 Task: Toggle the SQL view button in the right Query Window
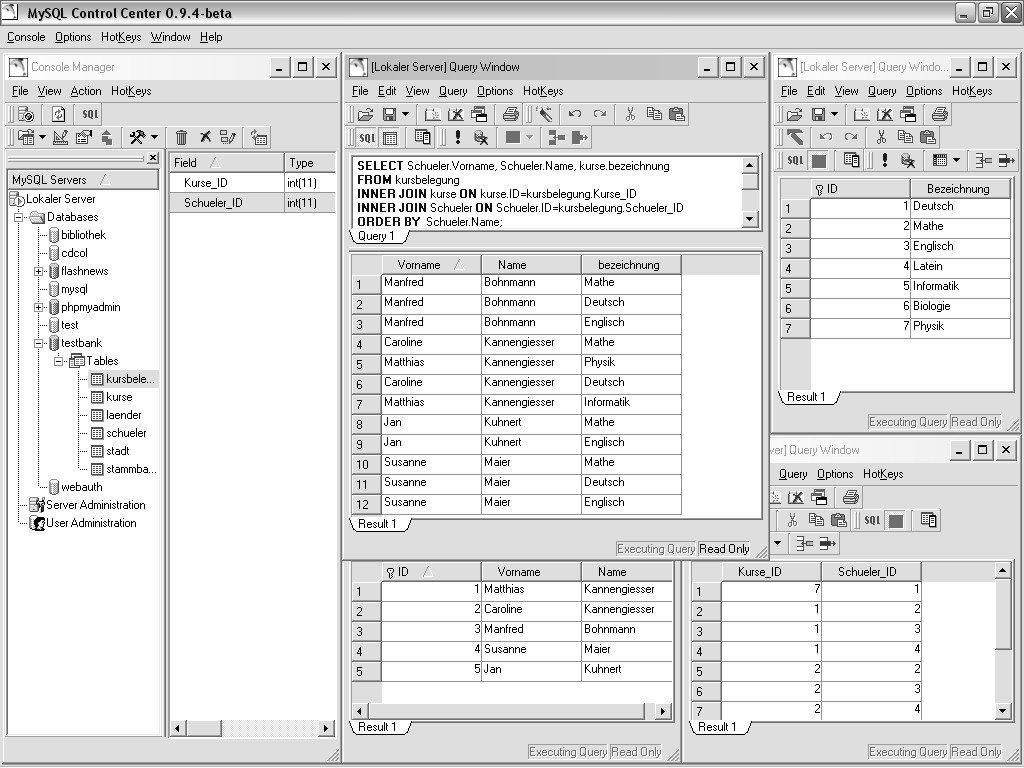795,160
